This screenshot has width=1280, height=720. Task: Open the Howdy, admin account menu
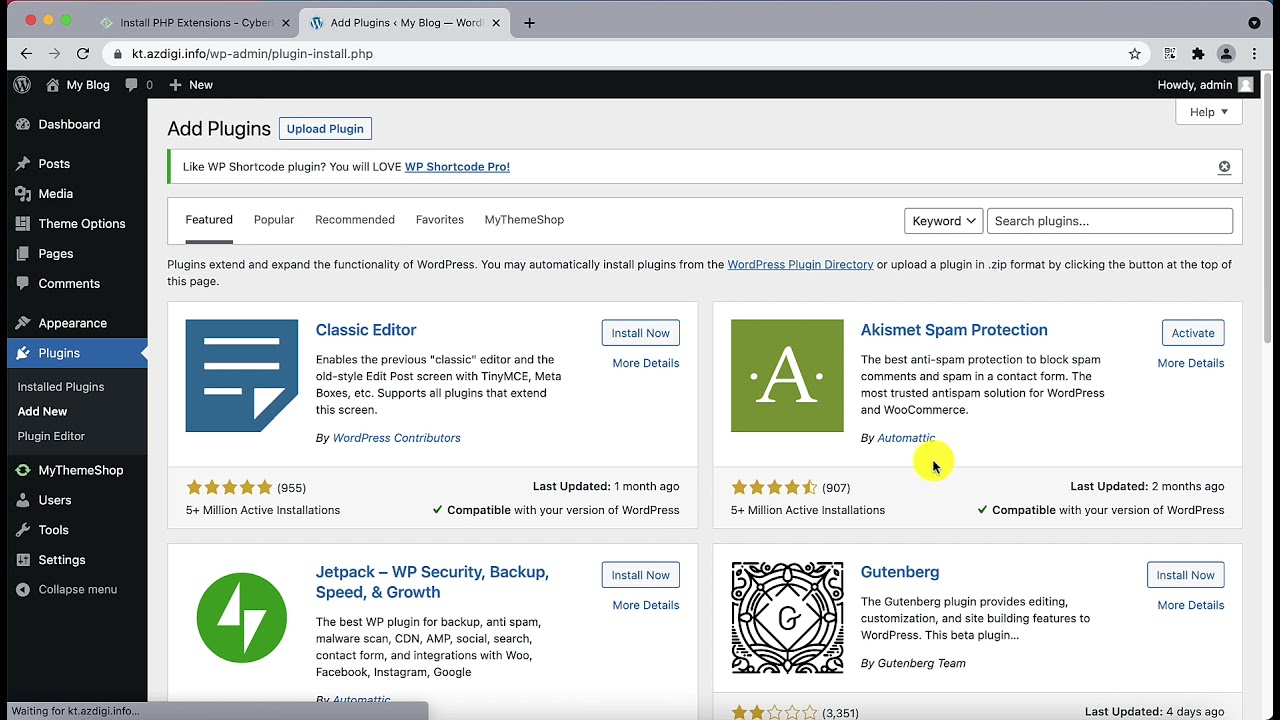tap(1205, 85)
